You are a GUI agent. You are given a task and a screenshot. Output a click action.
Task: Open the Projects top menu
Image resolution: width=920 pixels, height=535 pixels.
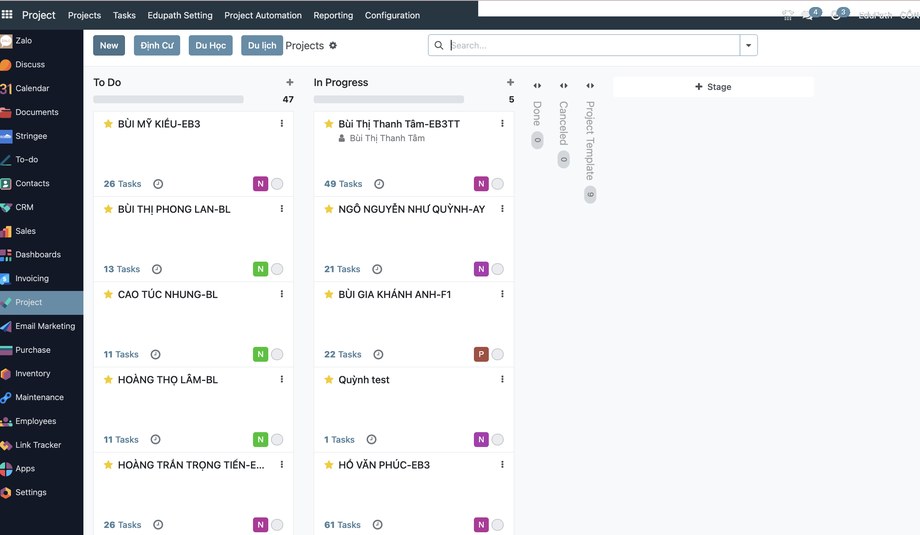pyautogui.click(x=84, y=15)
